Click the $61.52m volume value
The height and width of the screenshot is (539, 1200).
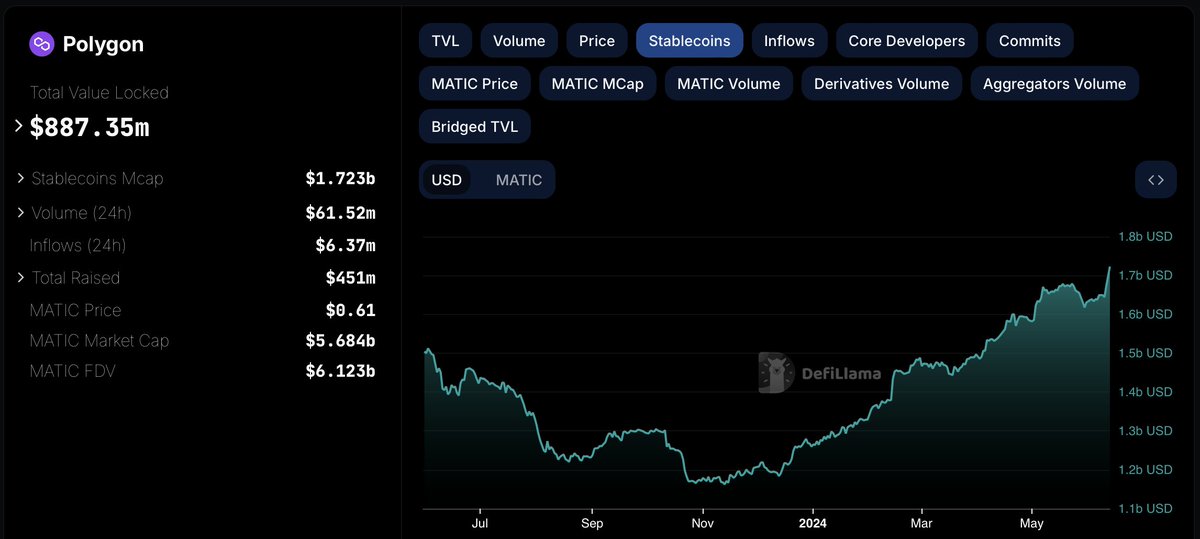(340, 213)
